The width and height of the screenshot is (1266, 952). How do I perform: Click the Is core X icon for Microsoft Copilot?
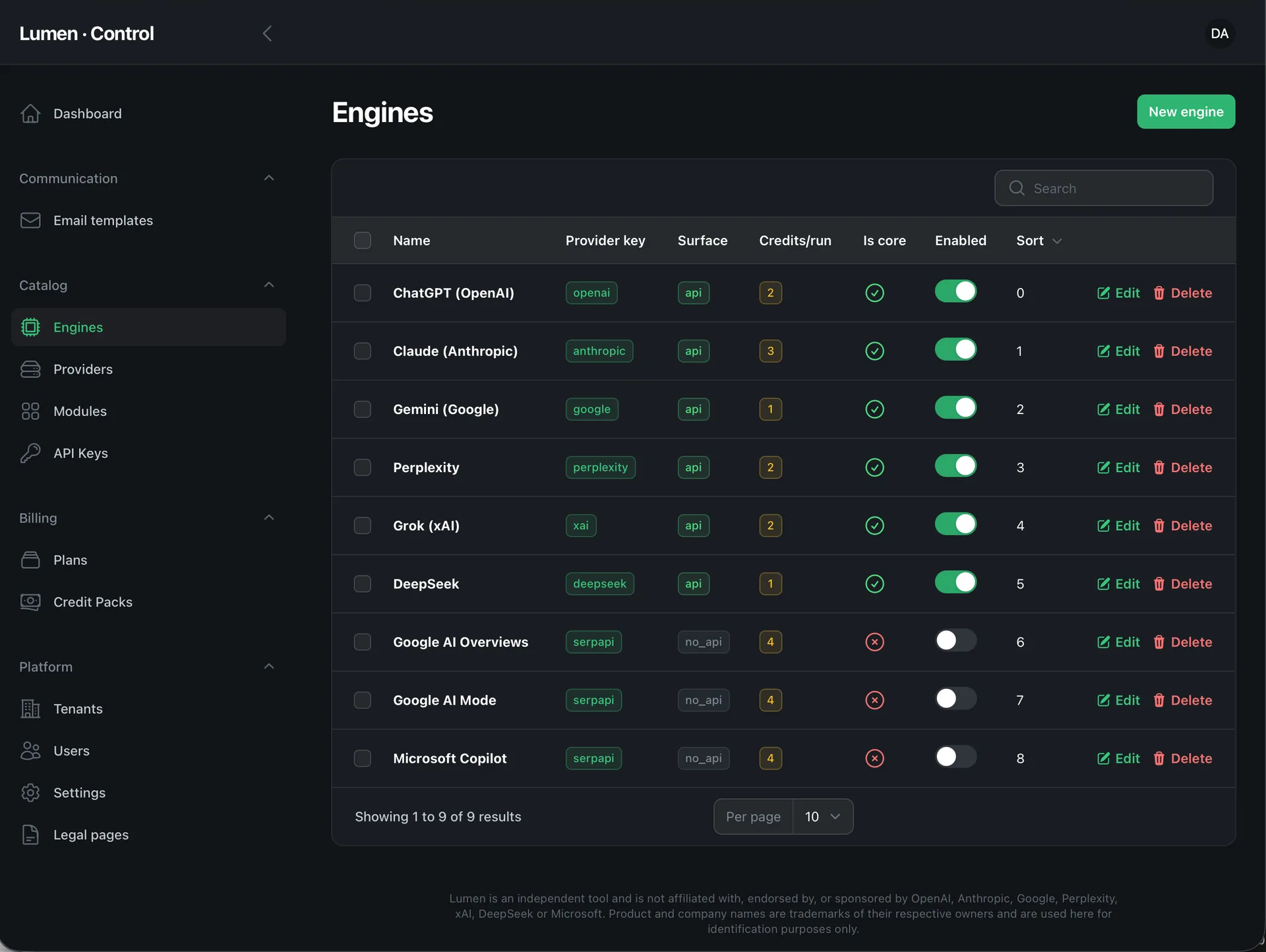(x=874, y=758)
